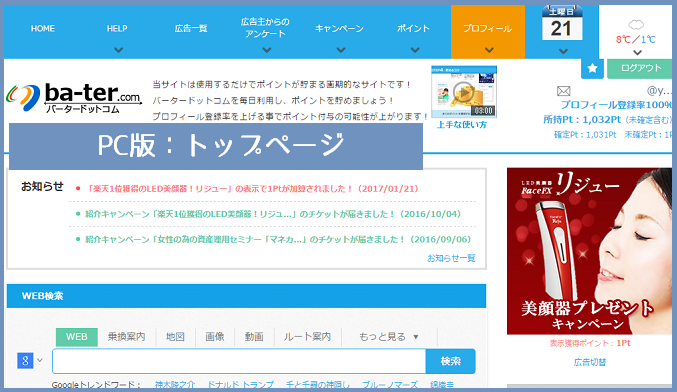Click the ログアウト button

(641, 68)
